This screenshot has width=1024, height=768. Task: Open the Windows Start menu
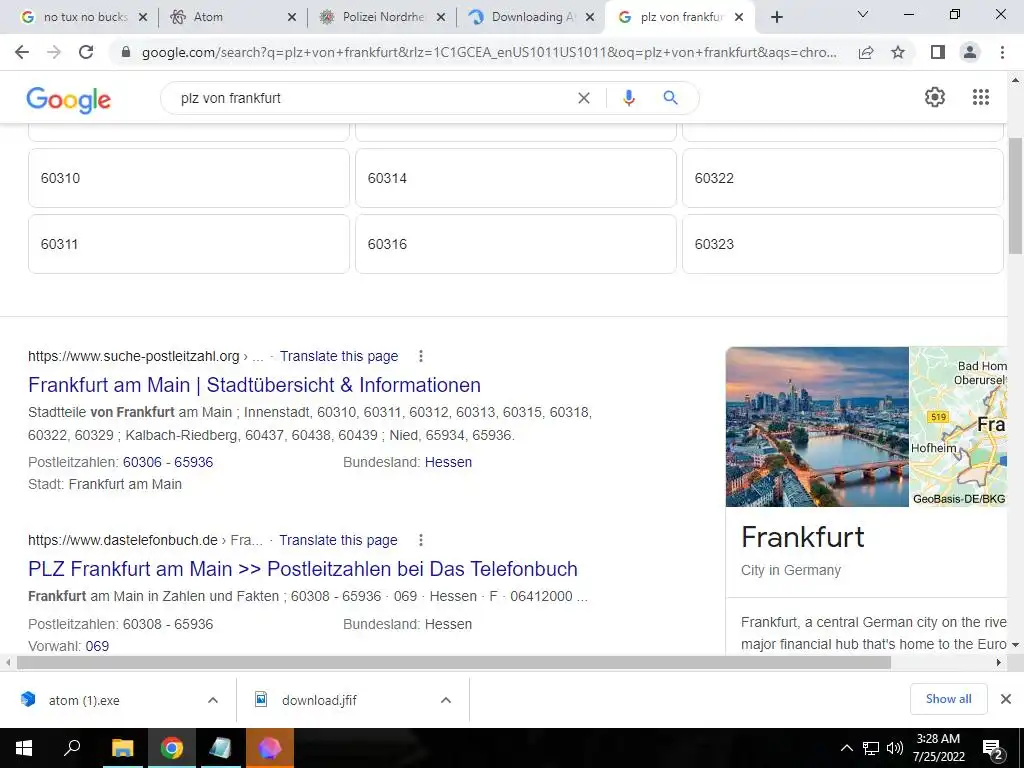(x=24, y=748)
